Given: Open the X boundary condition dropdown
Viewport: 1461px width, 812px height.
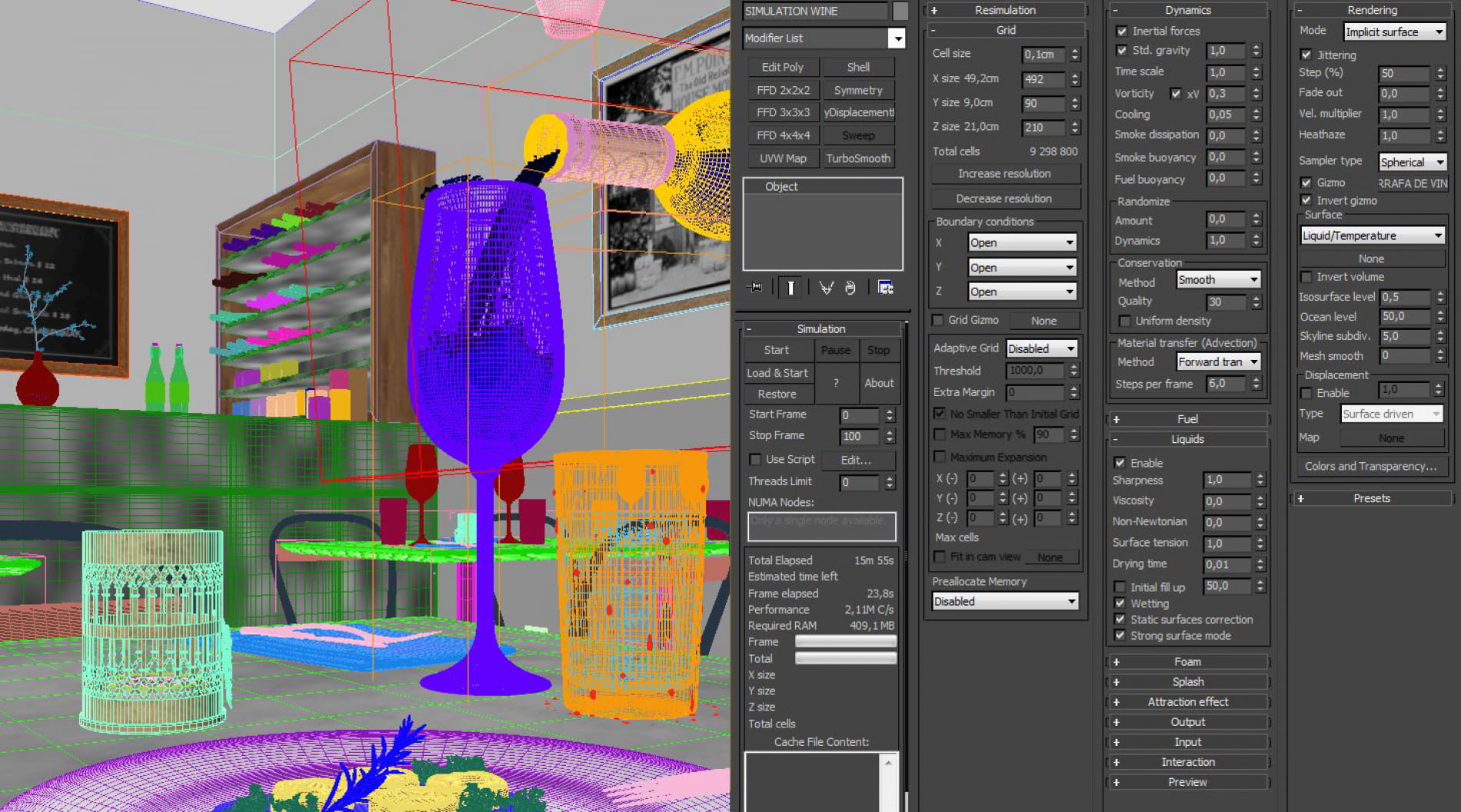Looking at the screenshot, I should 1021,242.
